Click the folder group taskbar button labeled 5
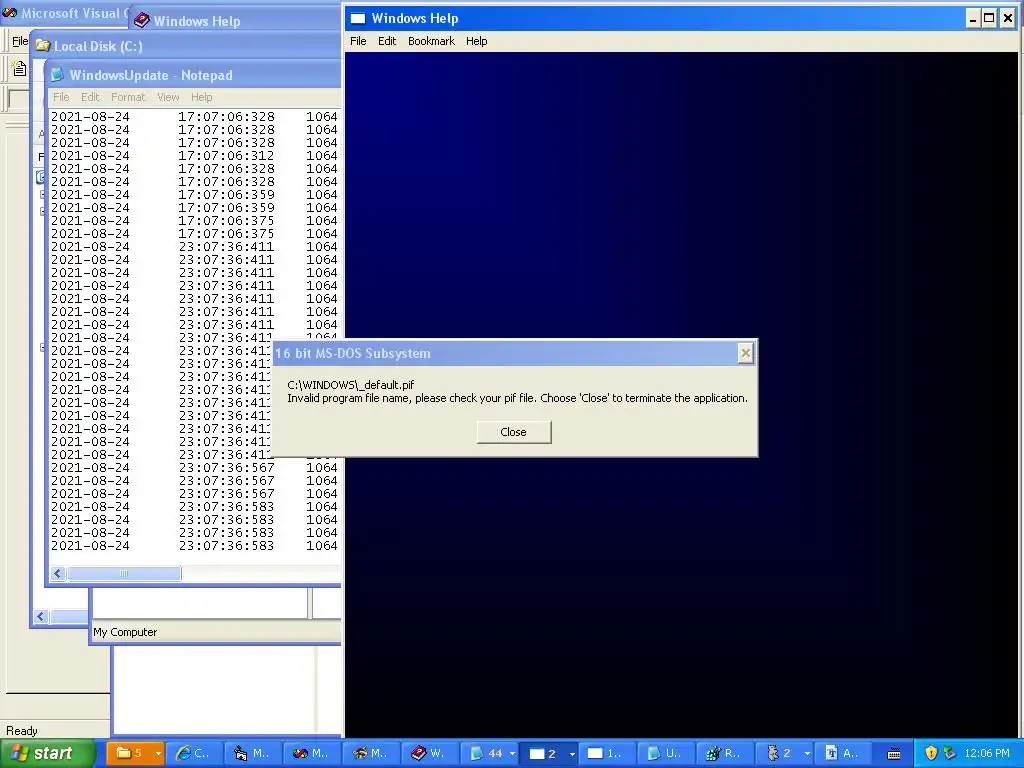 tap(130, 753)
